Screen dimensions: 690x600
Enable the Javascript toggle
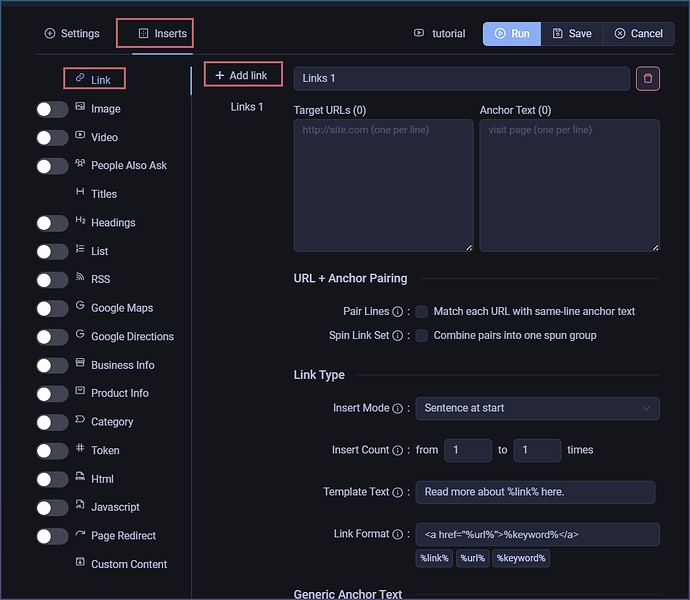pyautogui.click(x=52, y=508)
